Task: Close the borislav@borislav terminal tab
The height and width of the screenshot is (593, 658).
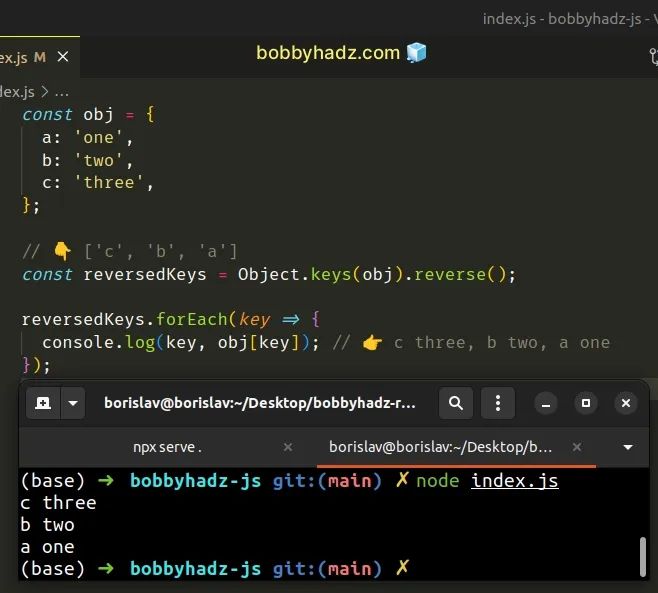Action: tap(577, 447)
